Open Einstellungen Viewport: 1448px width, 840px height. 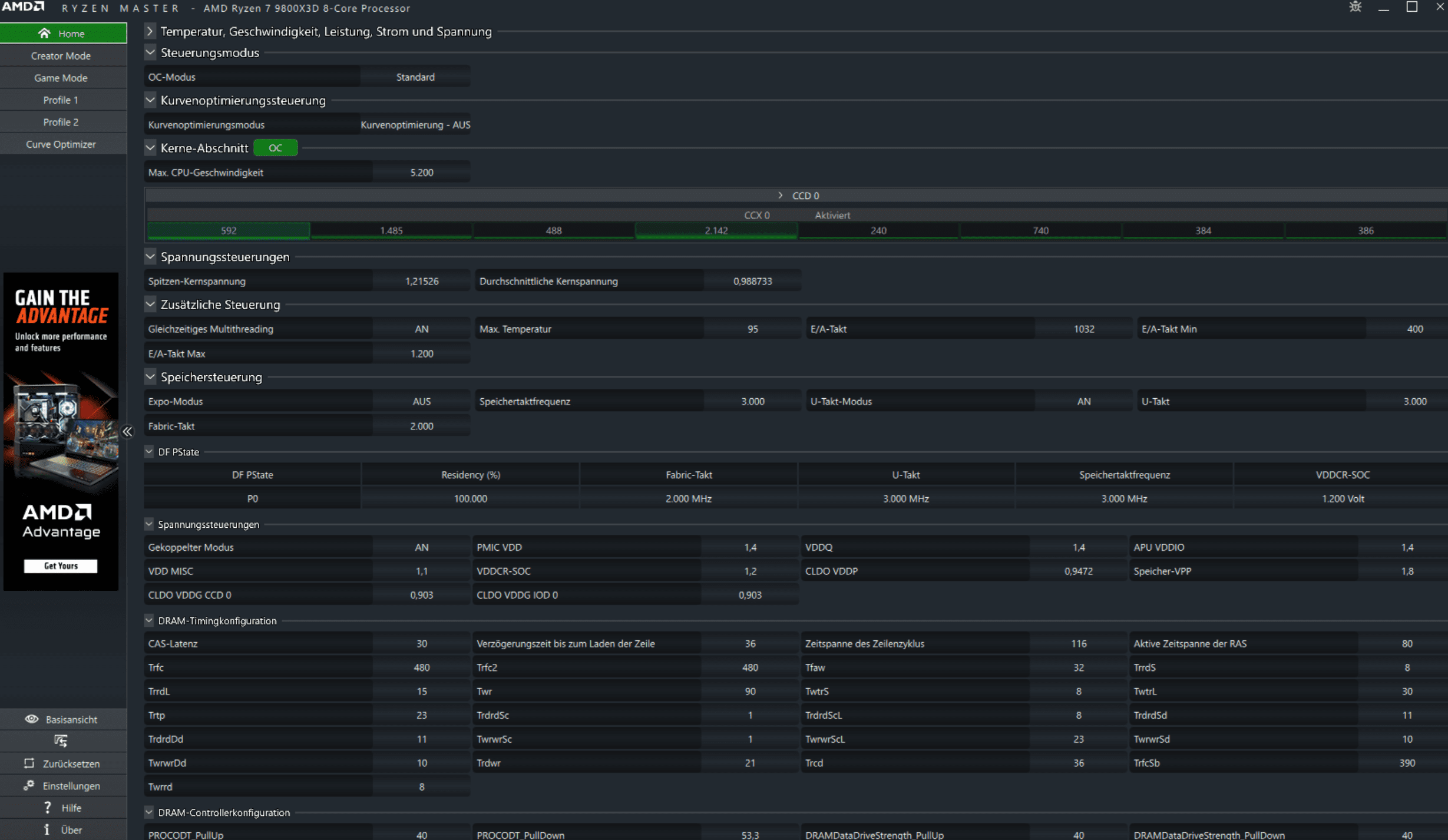[63, 785]
